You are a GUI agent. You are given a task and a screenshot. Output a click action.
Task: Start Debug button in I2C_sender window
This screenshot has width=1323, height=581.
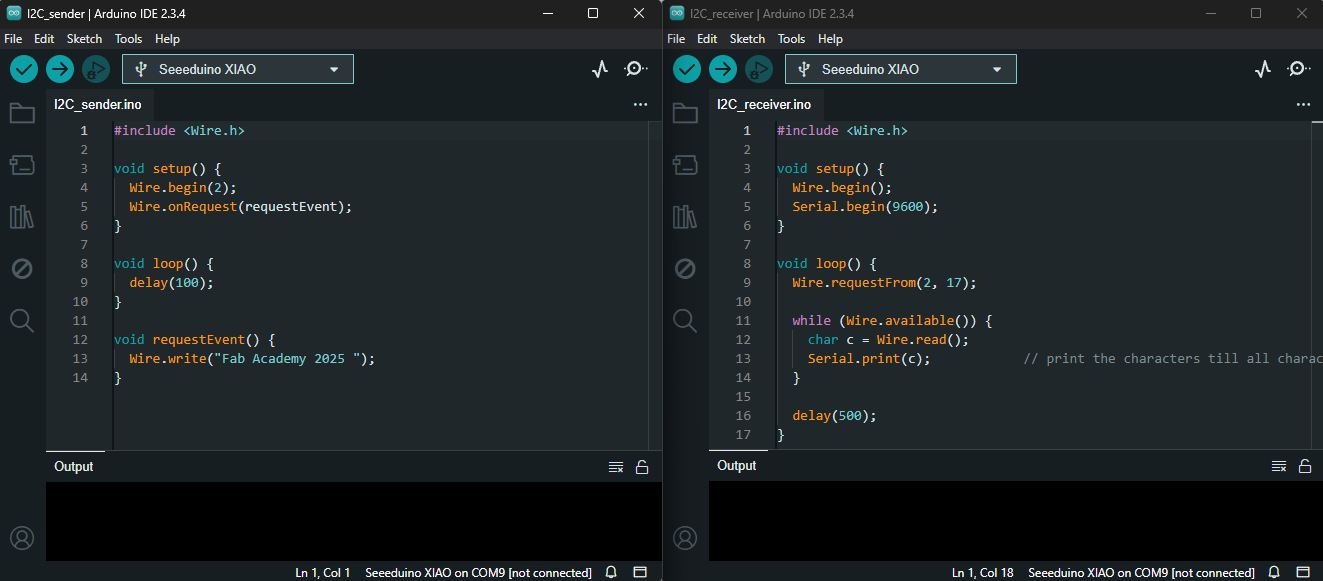pos(96,69)
